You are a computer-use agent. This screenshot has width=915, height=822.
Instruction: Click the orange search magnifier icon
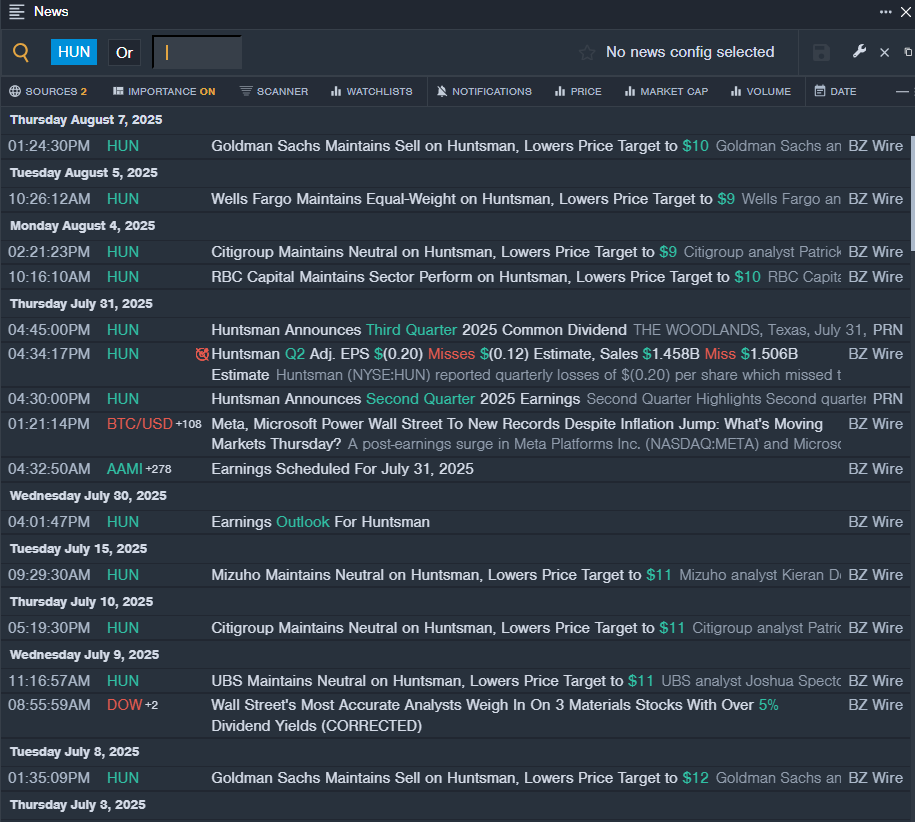21,53
